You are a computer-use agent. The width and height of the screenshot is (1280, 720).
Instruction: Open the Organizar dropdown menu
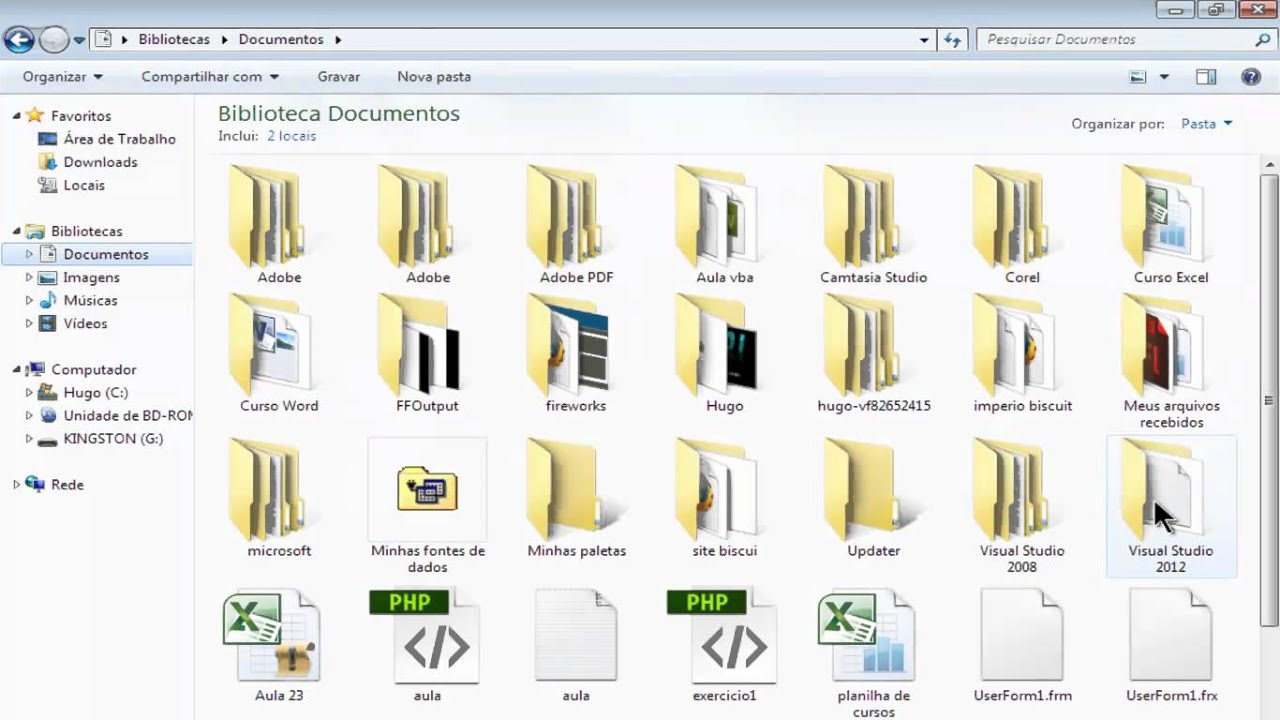point(63,77)
